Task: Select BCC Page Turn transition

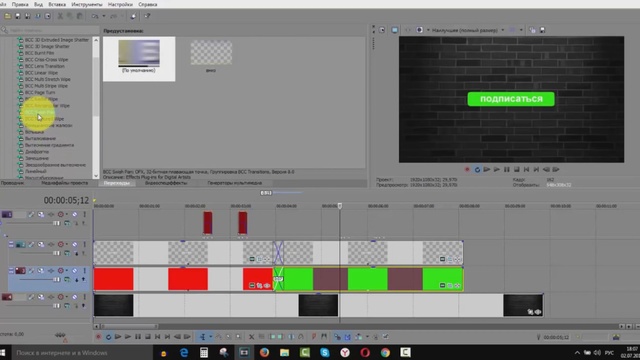Action: pyautogui.click(x=40, y=92)
